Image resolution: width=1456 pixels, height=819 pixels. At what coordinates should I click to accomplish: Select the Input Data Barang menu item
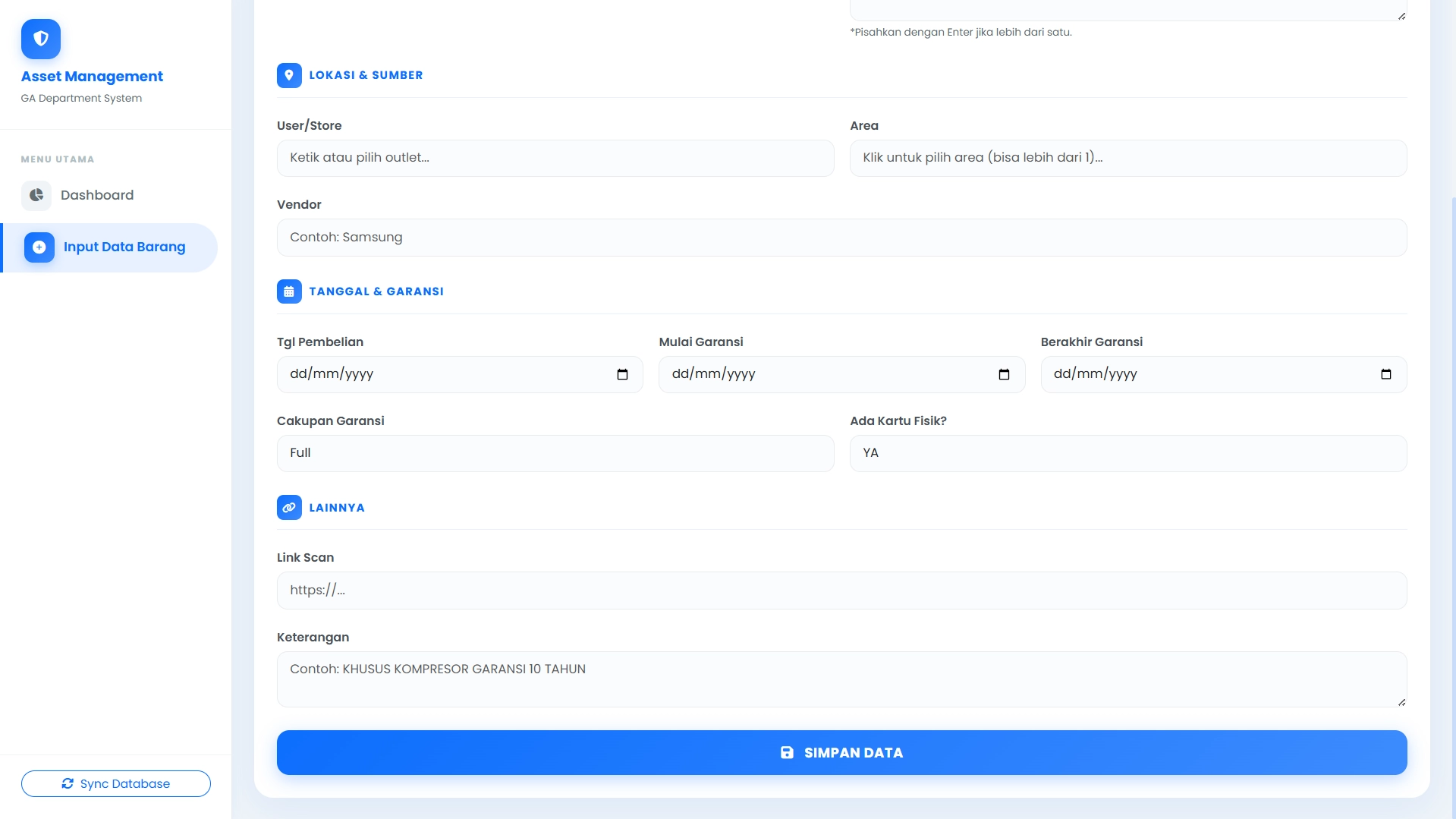tap(110, 247)
